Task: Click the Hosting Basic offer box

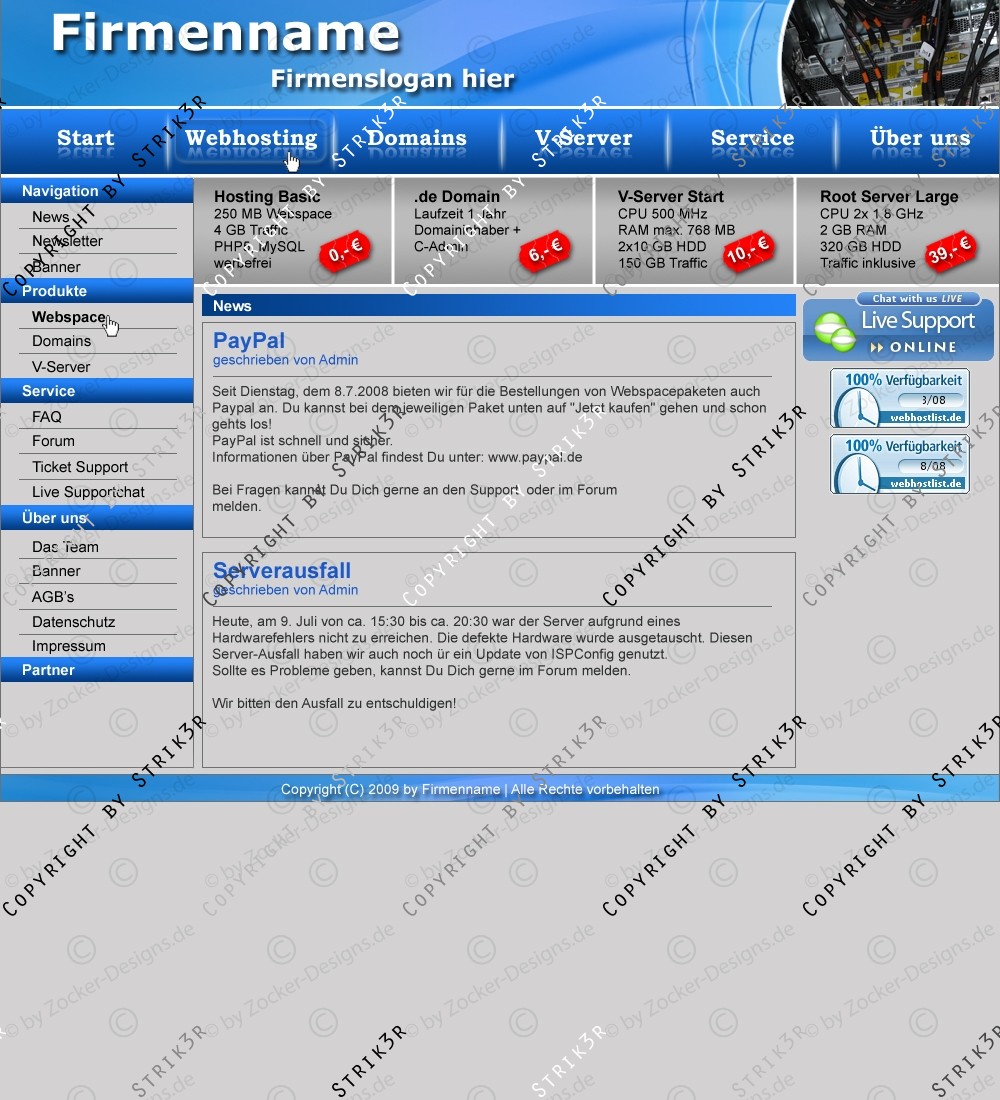Action: tap(293, 230)
